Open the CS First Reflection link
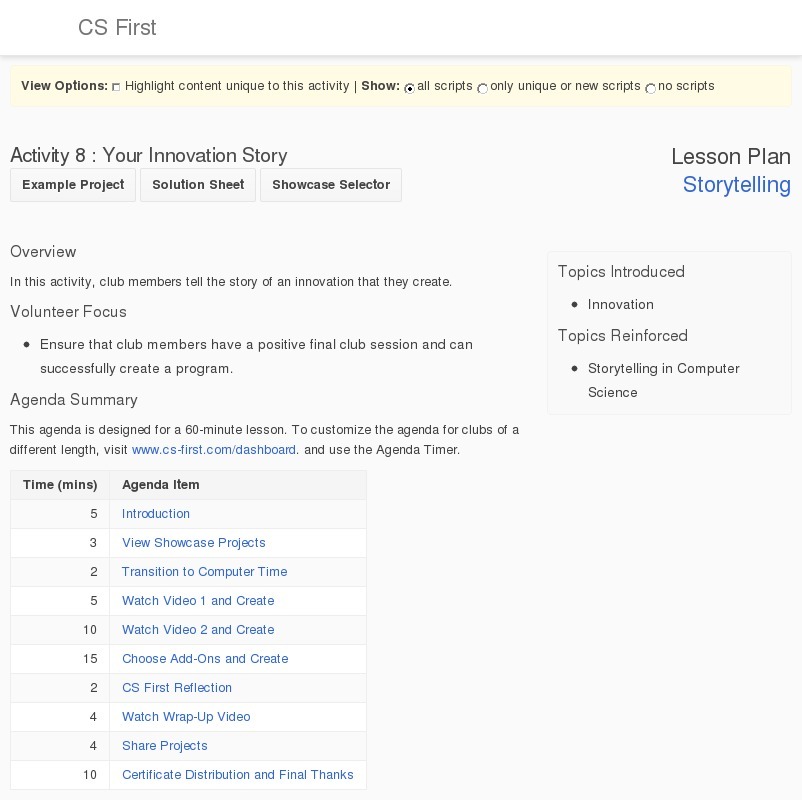This screenshot has width=802, height=800. point(177,688)
